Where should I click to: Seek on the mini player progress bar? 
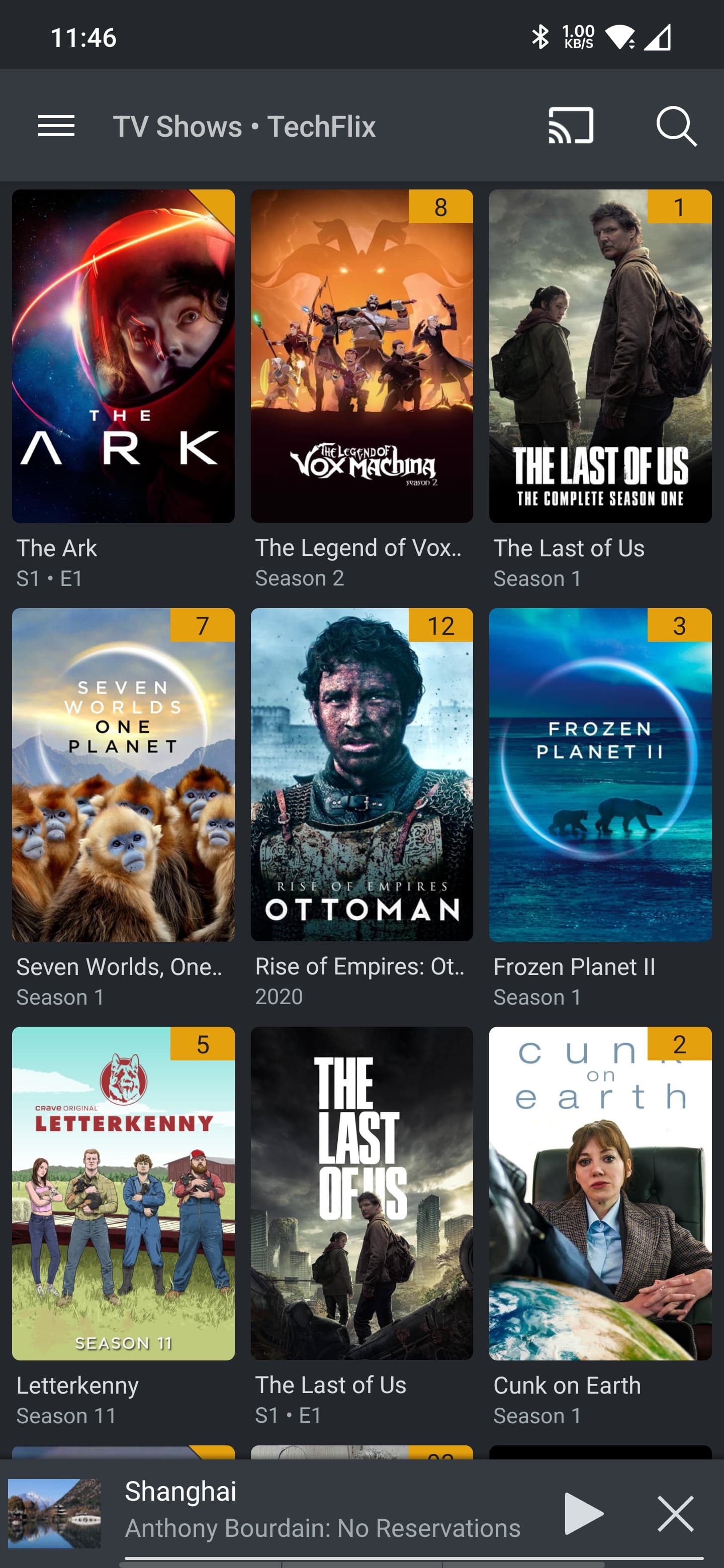pos(413,1559)
